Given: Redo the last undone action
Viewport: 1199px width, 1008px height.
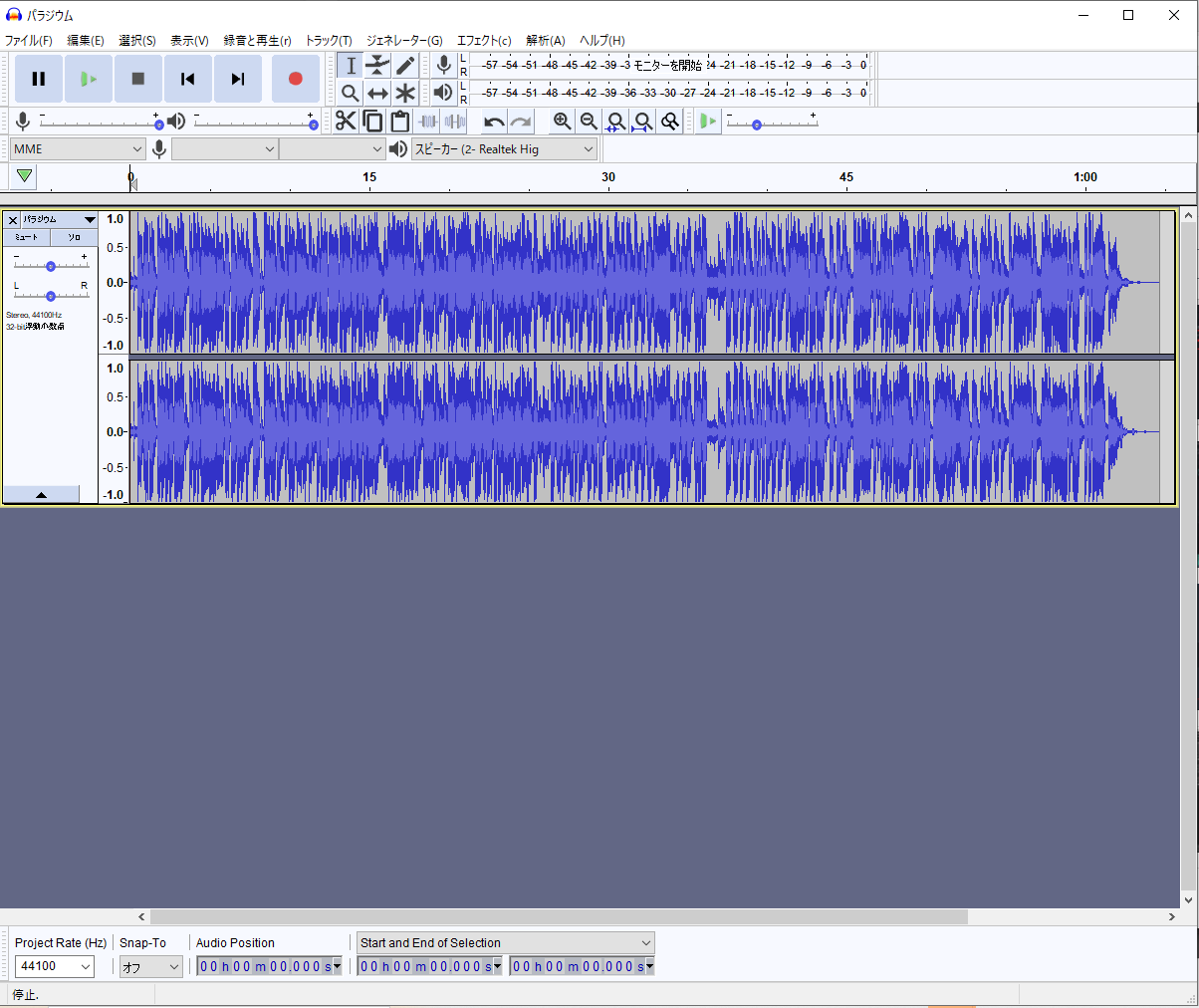Looking at the screenshot, I should (x=521, y=122).
